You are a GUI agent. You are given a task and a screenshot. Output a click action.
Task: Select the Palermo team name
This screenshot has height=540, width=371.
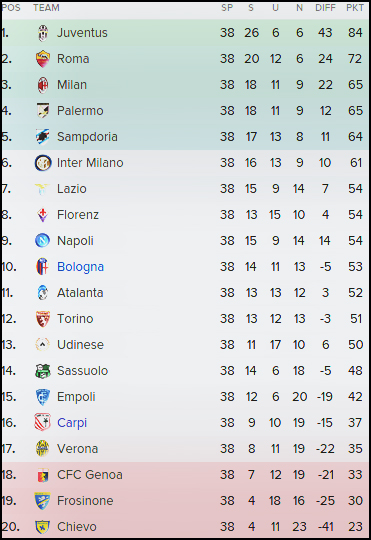click(80, 111)
